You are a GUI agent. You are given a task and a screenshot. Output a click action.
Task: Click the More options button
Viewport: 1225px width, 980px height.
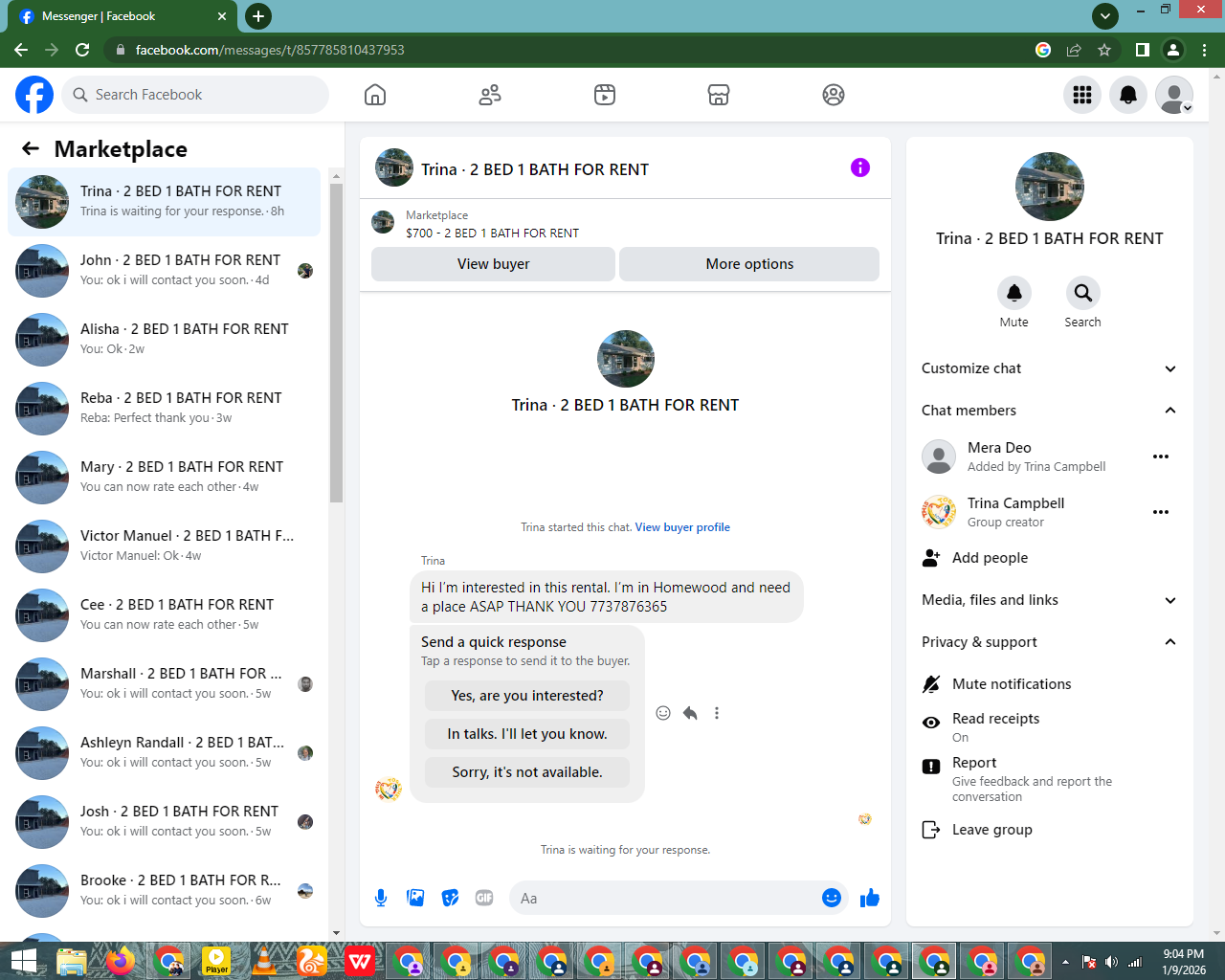coord(749,264)
